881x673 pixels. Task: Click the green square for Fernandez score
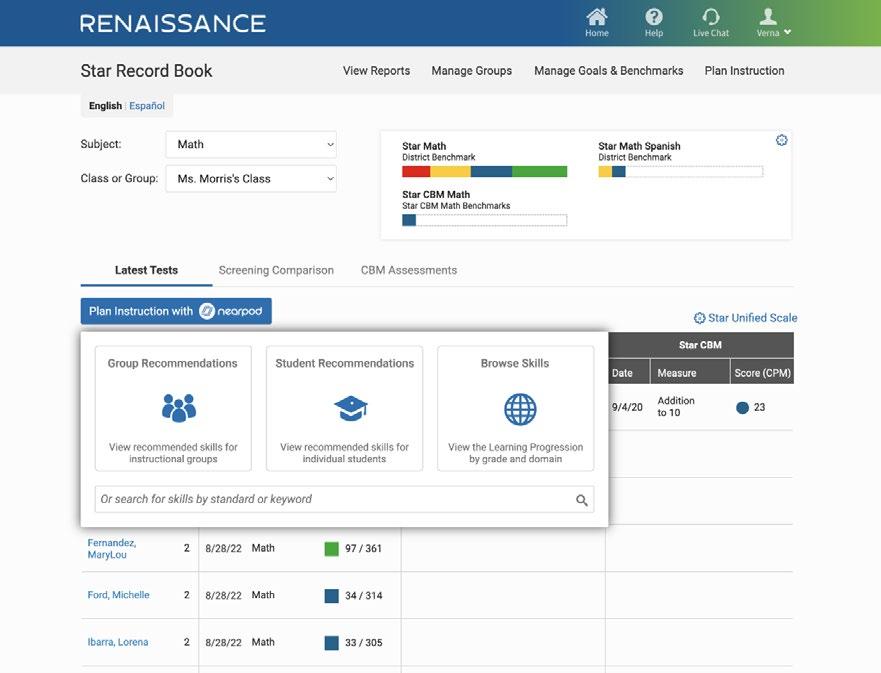point(331,549)
